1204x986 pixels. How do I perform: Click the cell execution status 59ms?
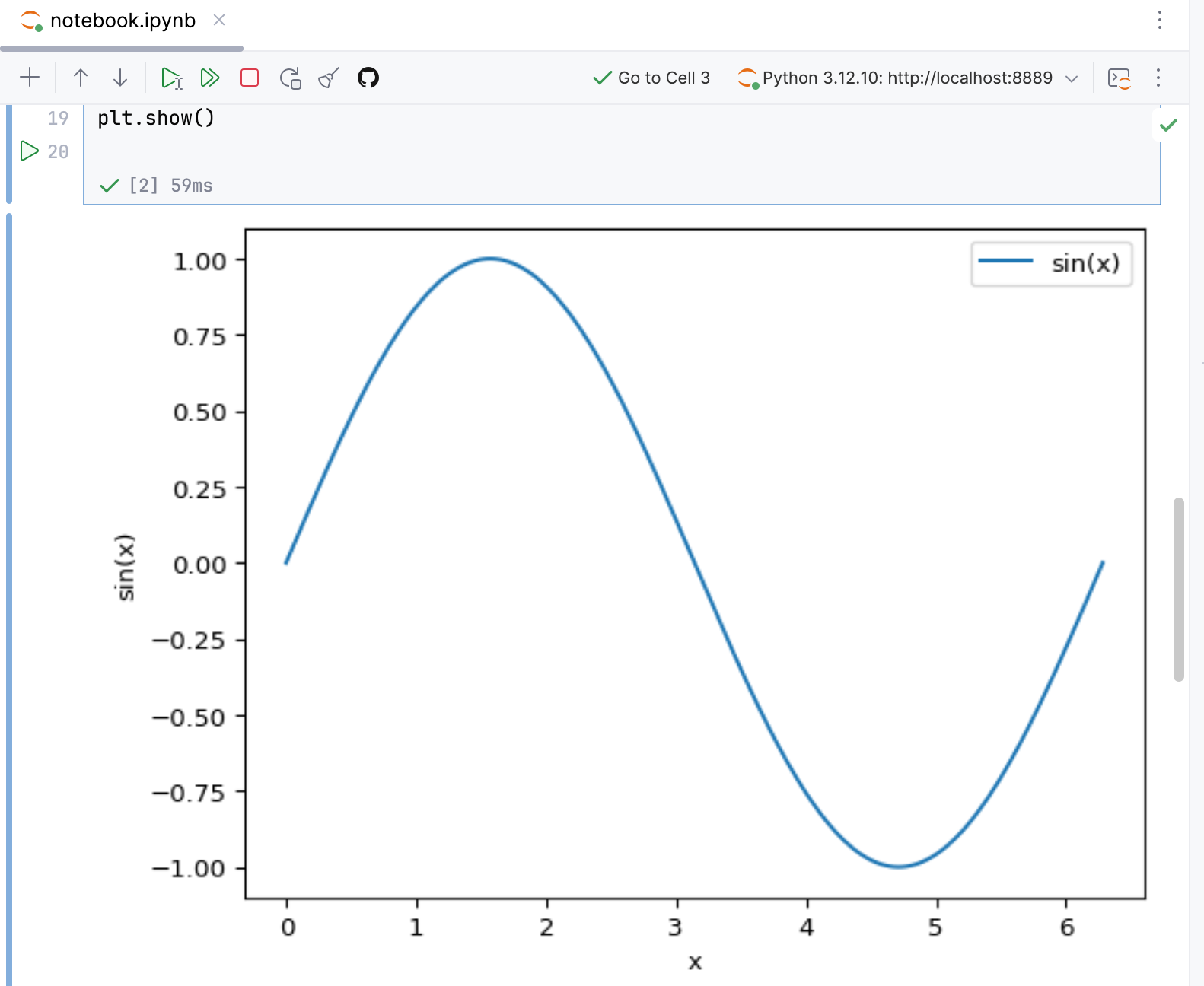(x=156, y=186)
